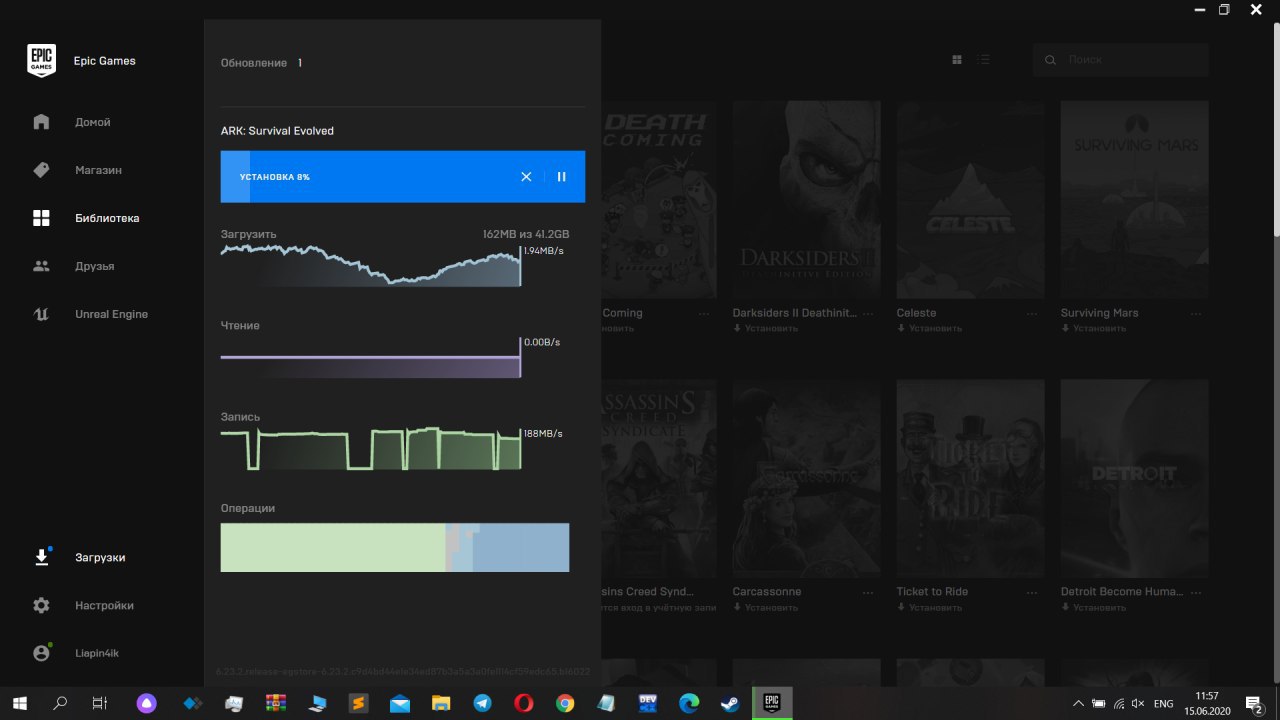The width and height of the screenshot is (1280, 720).
Task: Click the Друзья people icon
Action: click(41, 266)
